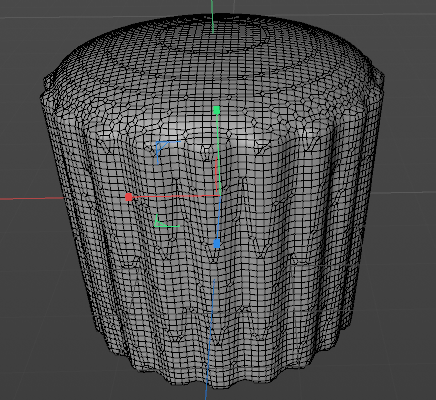Grab the blue Z-axis gizmo handle
Screen dimensions: 436x400
coord(217,244)
